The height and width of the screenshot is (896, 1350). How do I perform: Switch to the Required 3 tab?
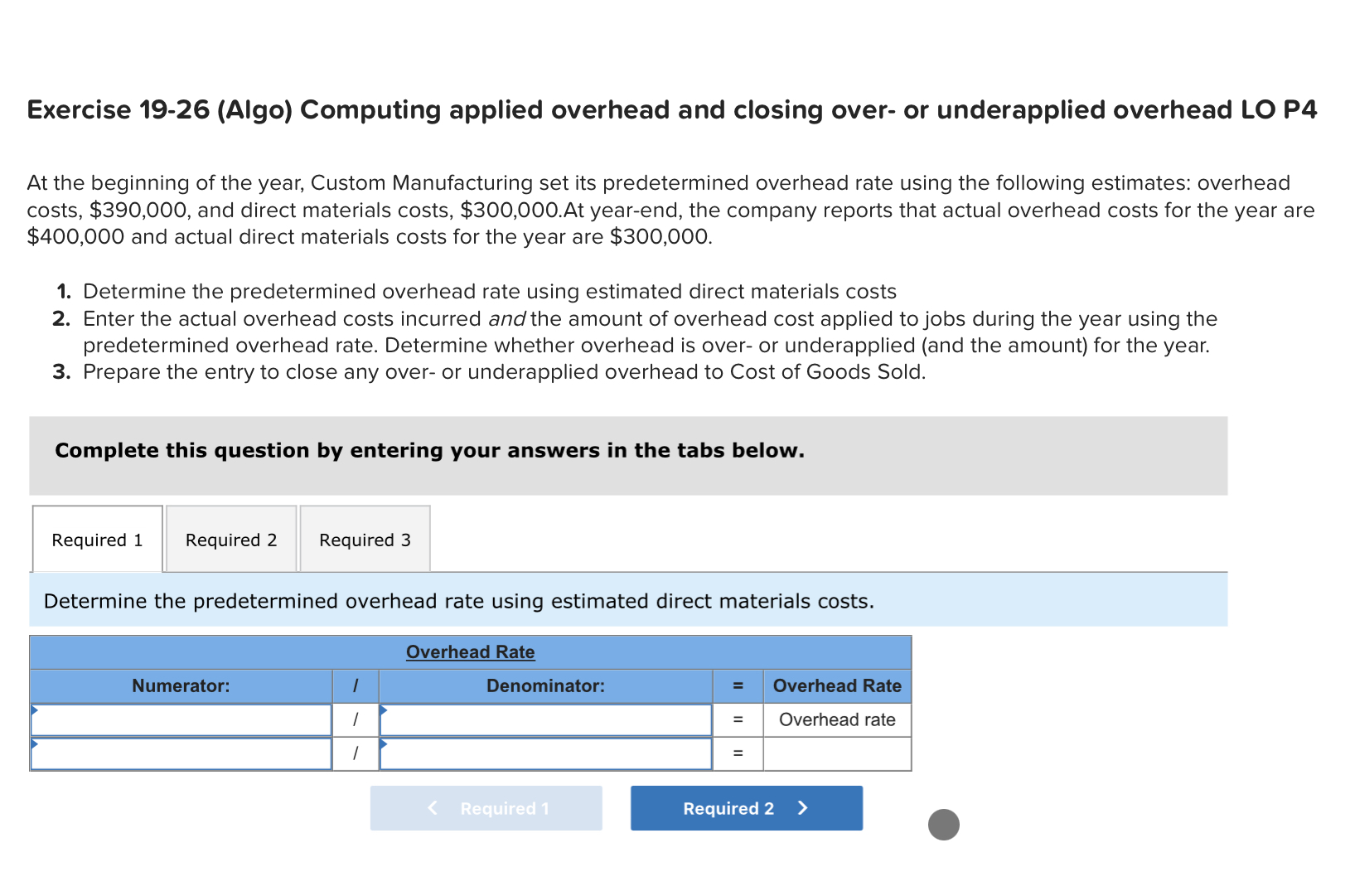(364, 540)
